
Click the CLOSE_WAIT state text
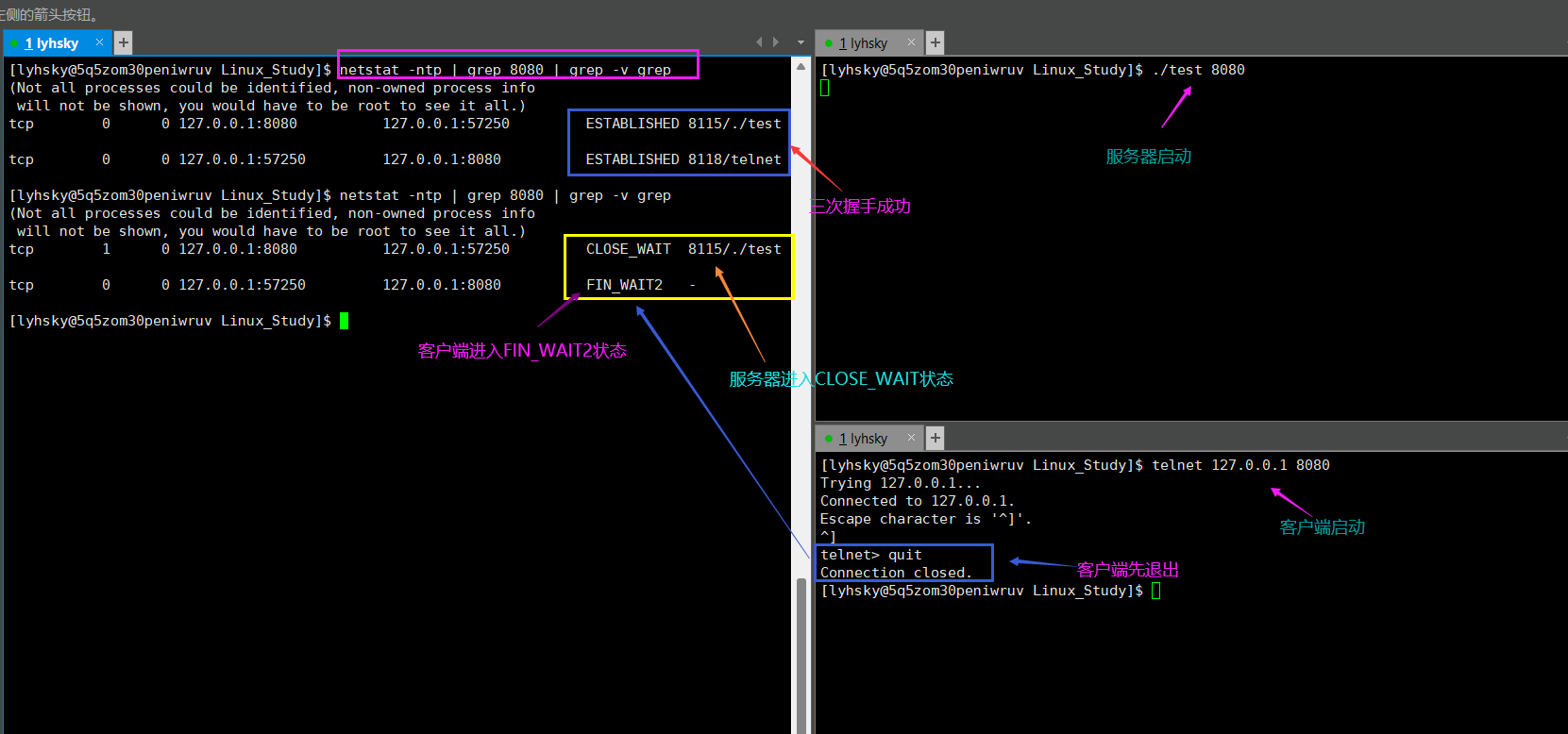point(629,249)
